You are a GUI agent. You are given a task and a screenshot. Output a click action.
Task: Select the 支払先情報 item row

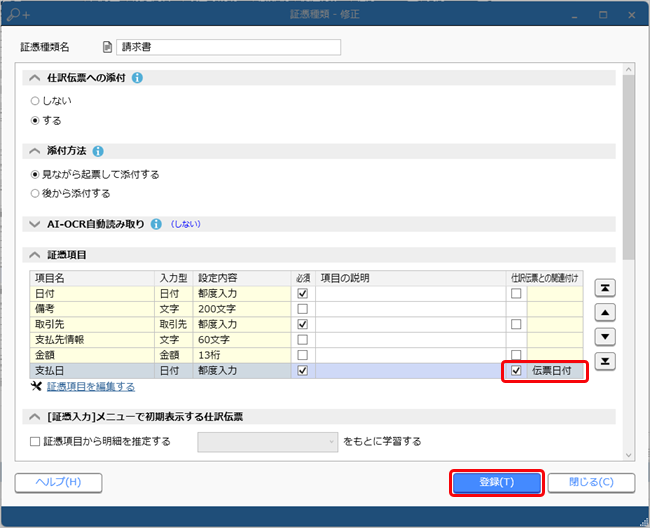[x=306, y=339]
